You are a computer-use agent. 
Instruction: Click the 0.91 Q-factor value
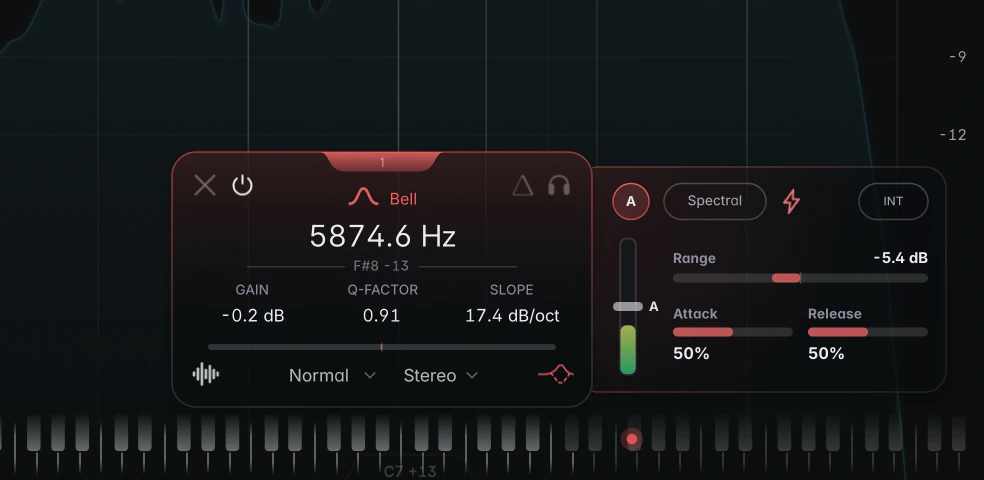click(x=382, y=316)
